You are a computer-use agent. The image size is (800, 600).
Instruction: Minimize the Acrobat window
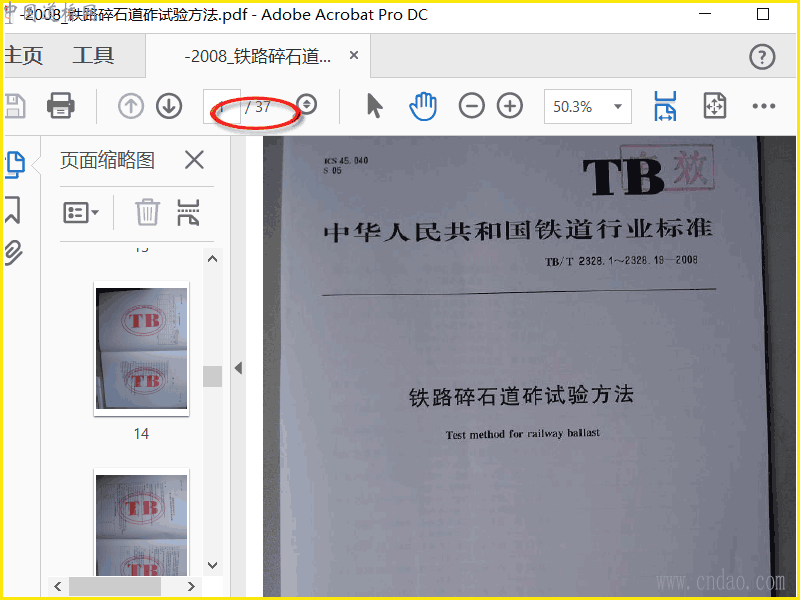pyautogui.click(x=705, y=14)
